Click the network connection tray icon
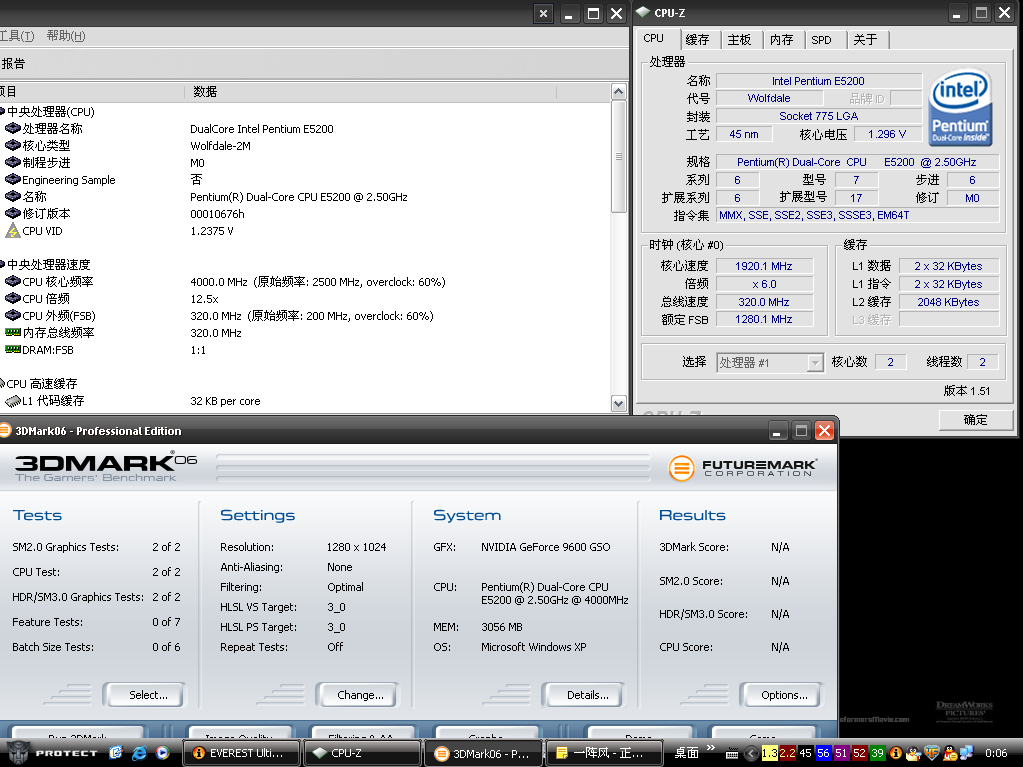 click(x=966, y=753)
